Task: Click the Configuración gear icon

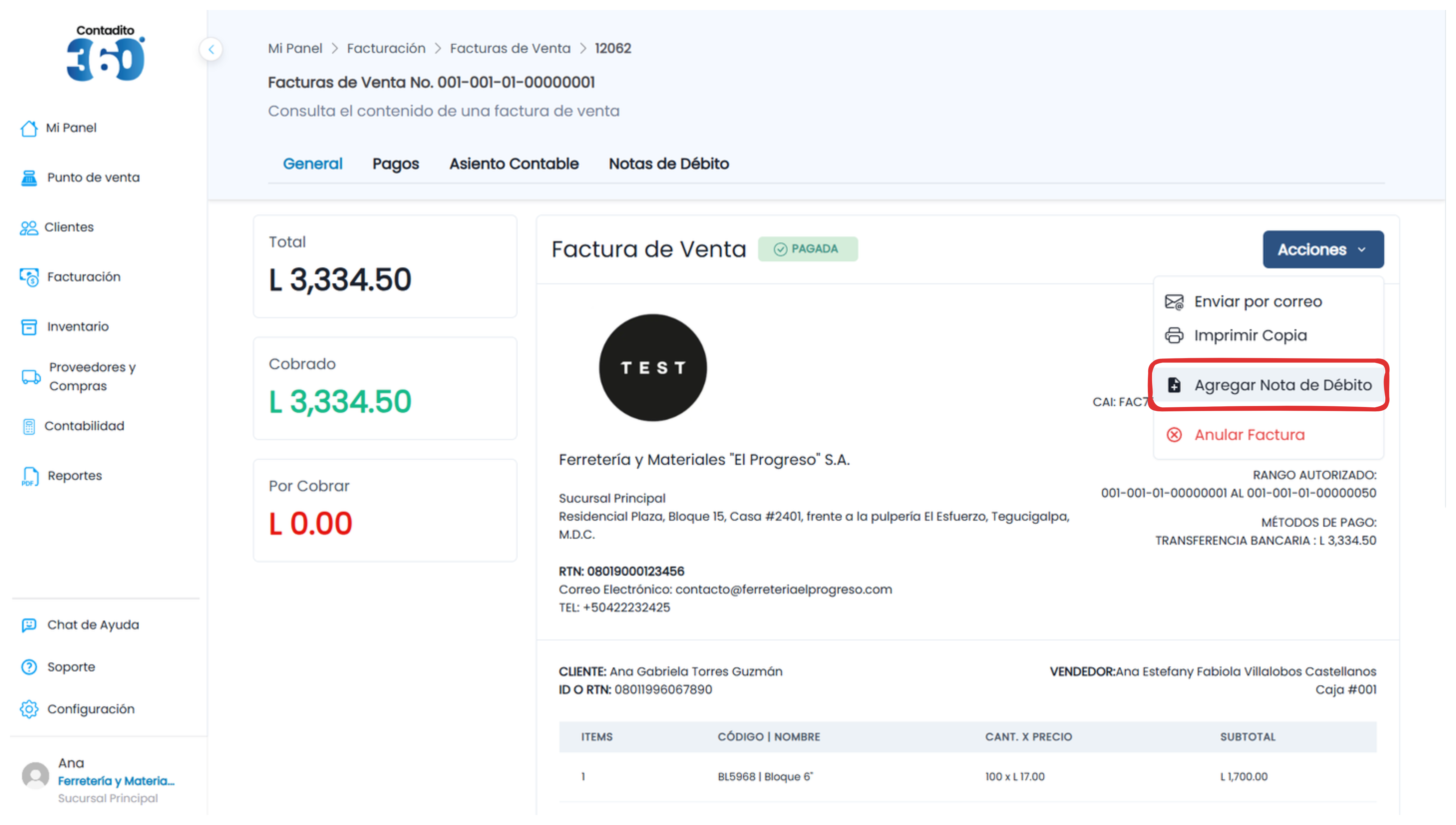Action: click(x=29, y=709)
